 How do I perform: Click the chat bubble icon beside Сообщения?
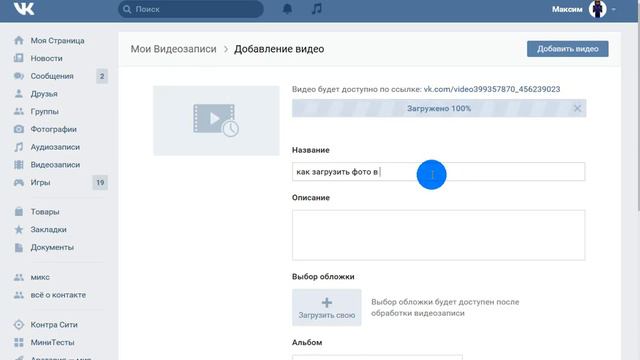pyautogui.click(x=19, y=76)
